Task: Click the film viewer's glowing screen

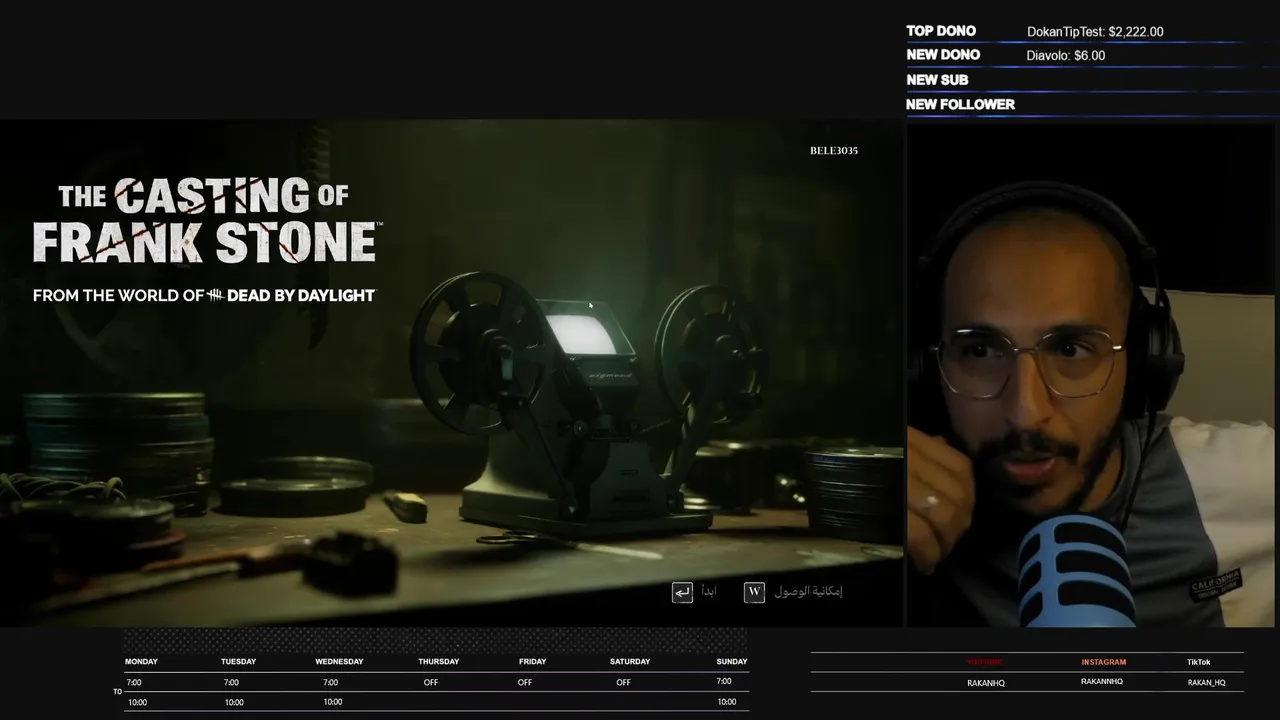Action: pyautogui.click(x=582, y=333)
